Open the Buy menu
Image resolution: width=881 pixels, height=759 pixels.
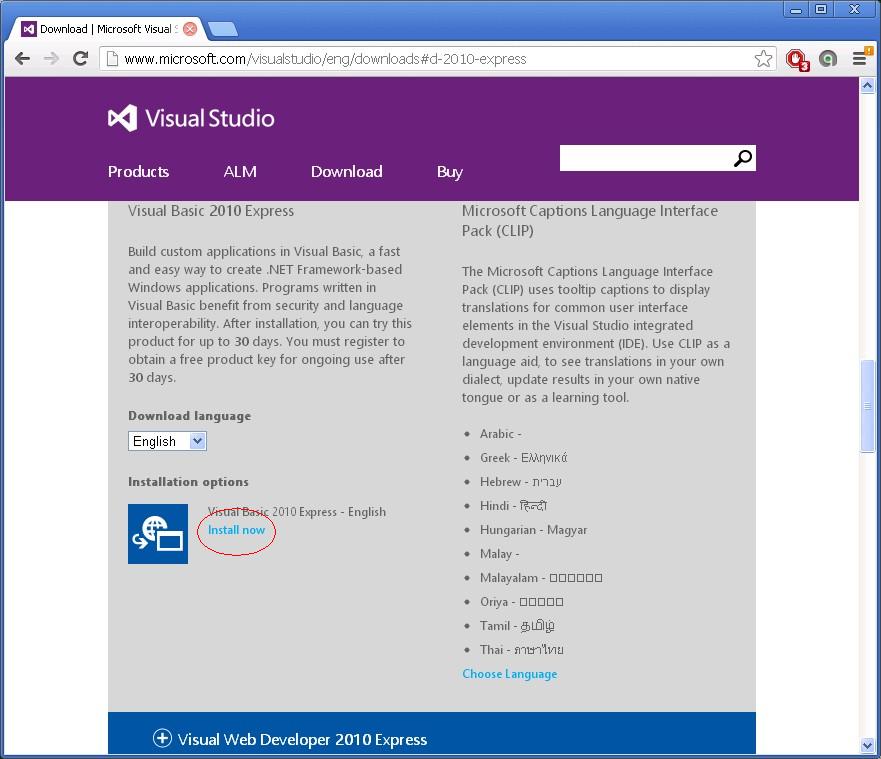click(449, 172)
